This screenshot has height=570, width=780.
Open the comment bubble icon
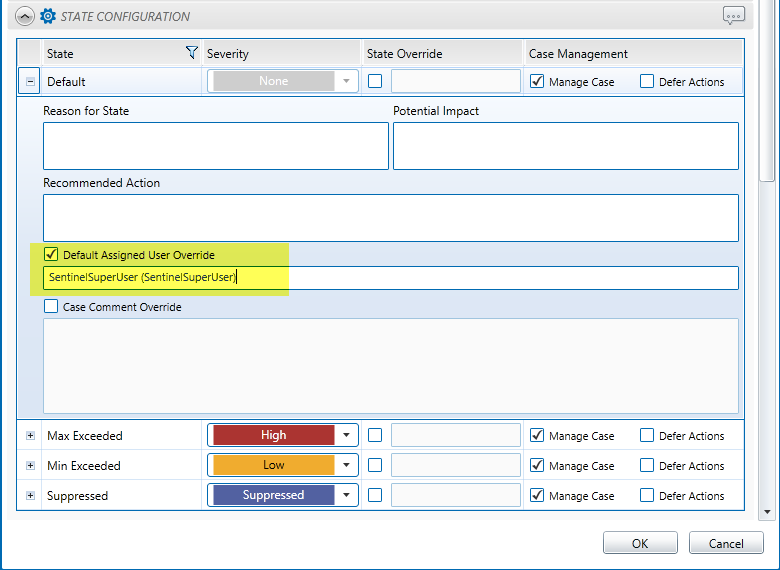point(734,16)
